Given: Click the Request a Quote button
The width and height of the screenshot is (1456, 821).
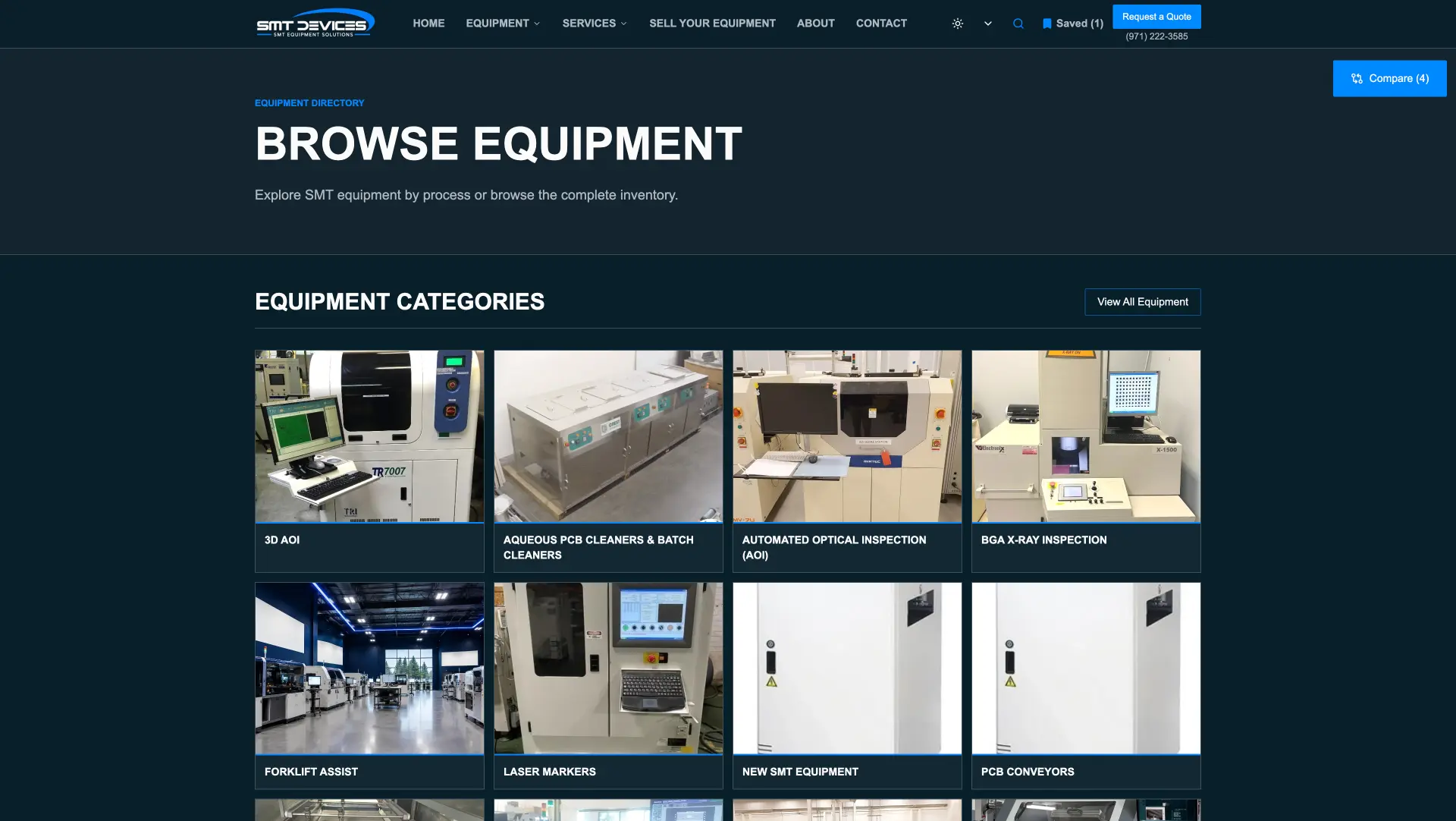Looking at the screenshot, I should click(x=1156, y=17).
